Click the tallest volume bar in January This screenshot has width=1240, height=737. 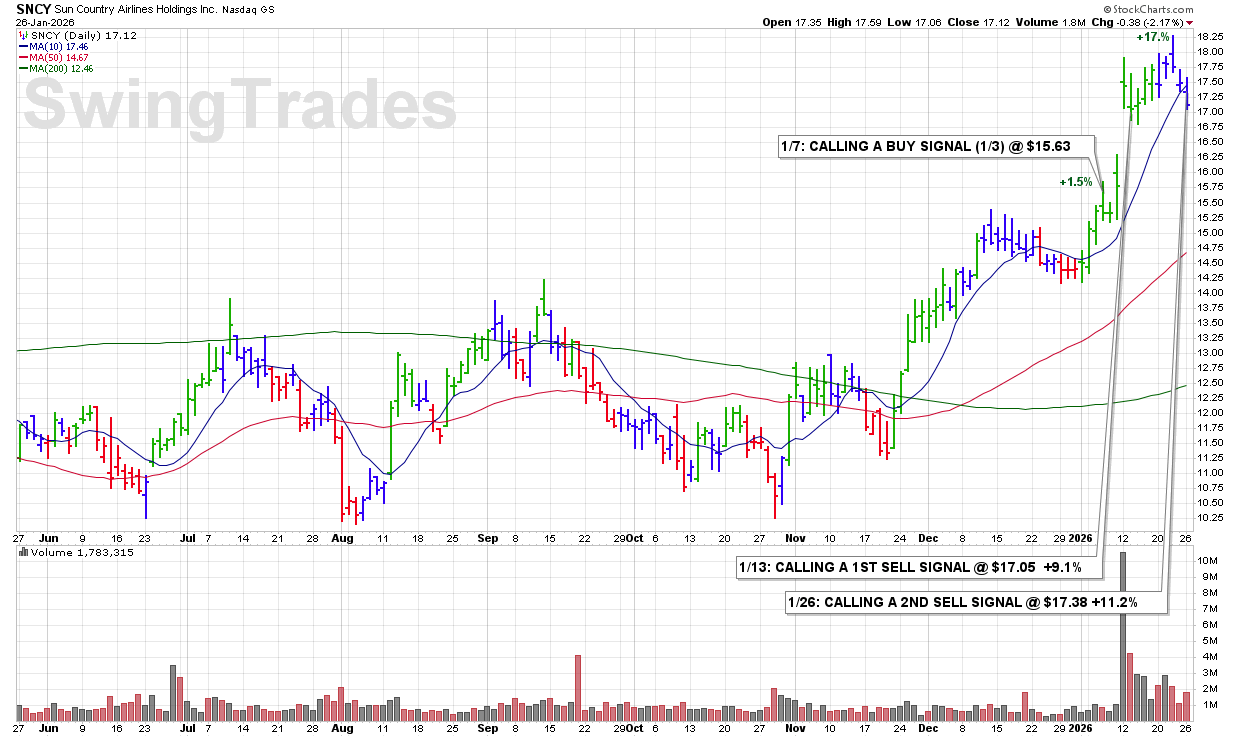pyautogui.click(x=1123, y=630)
